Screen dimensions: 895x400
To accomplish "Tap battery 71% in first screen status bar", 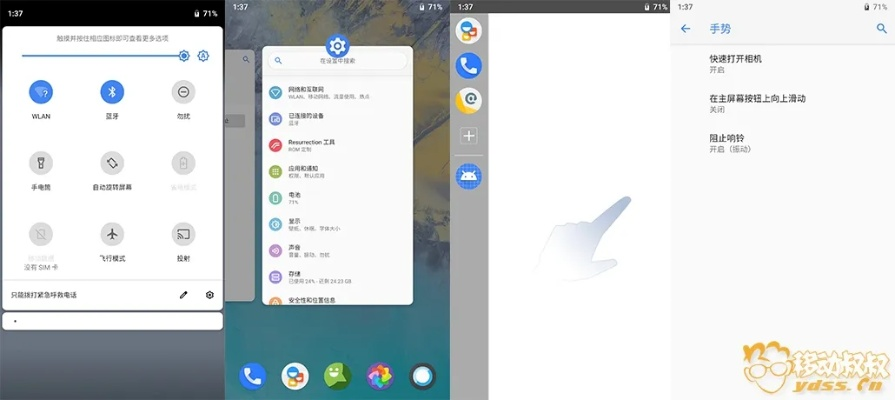I will point(206,13).
